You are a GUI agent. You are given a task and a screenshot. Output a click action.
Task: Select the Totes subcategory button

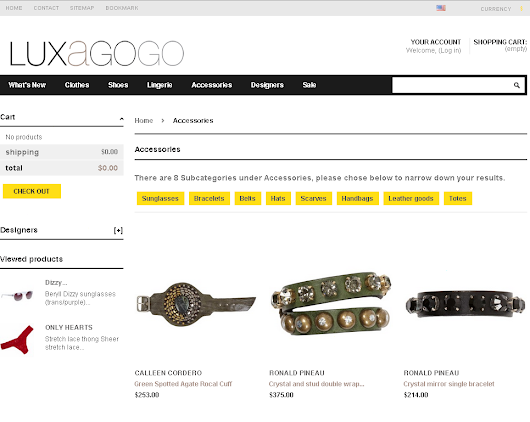(458, 198)
